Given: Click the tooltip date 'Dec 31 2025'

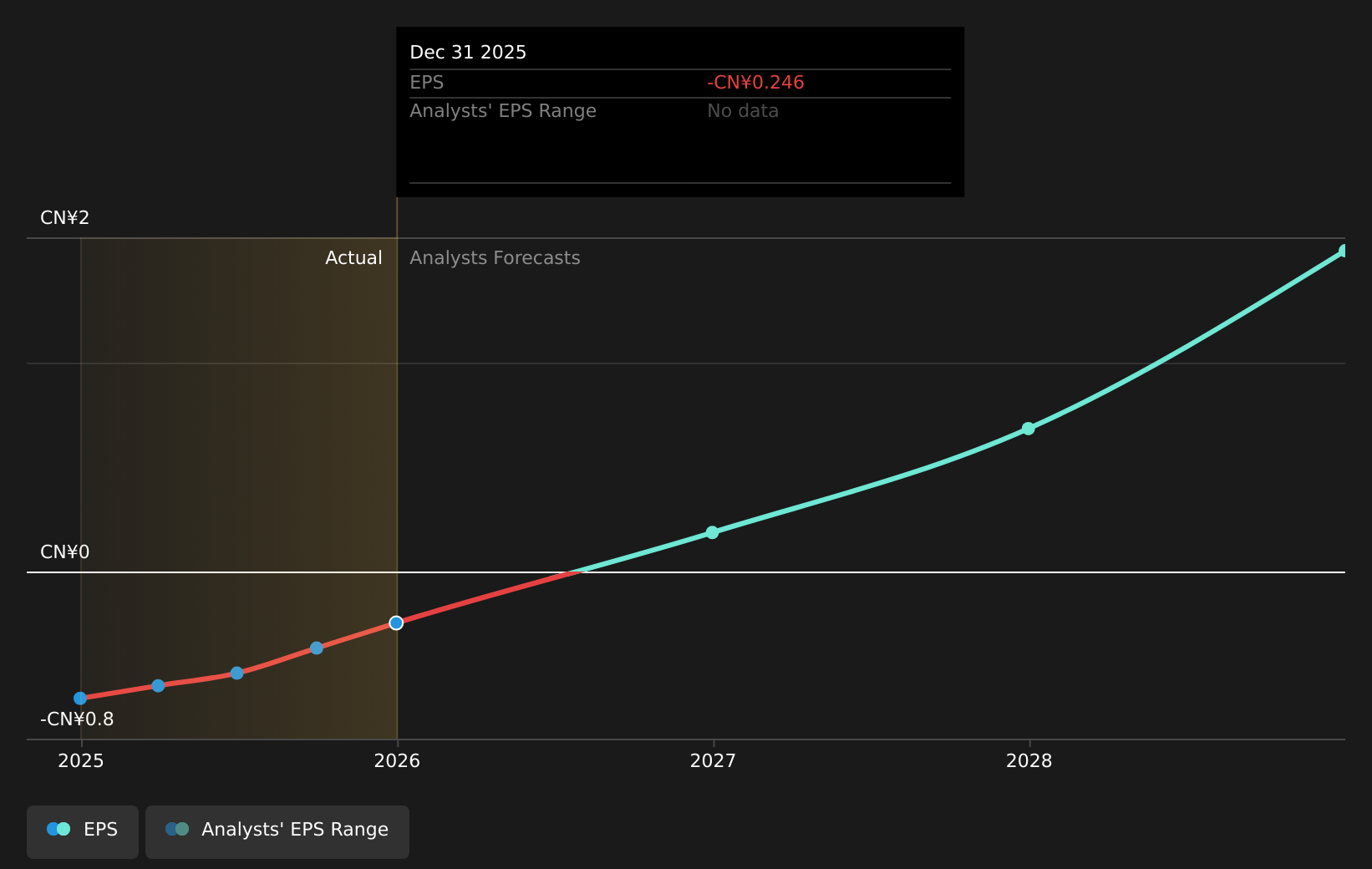Looking at the screenshot, I should click(x=468, y=53).
